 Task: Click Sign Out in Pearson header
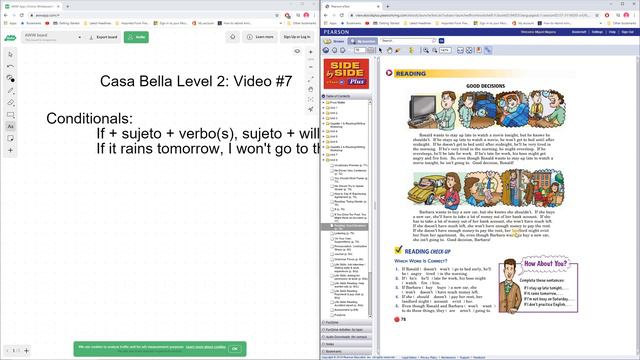click(627, 32)
